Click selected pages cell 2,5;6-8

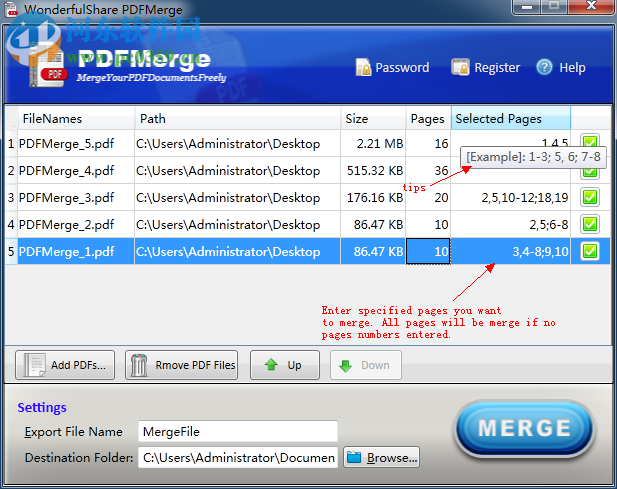click(511, 224)
